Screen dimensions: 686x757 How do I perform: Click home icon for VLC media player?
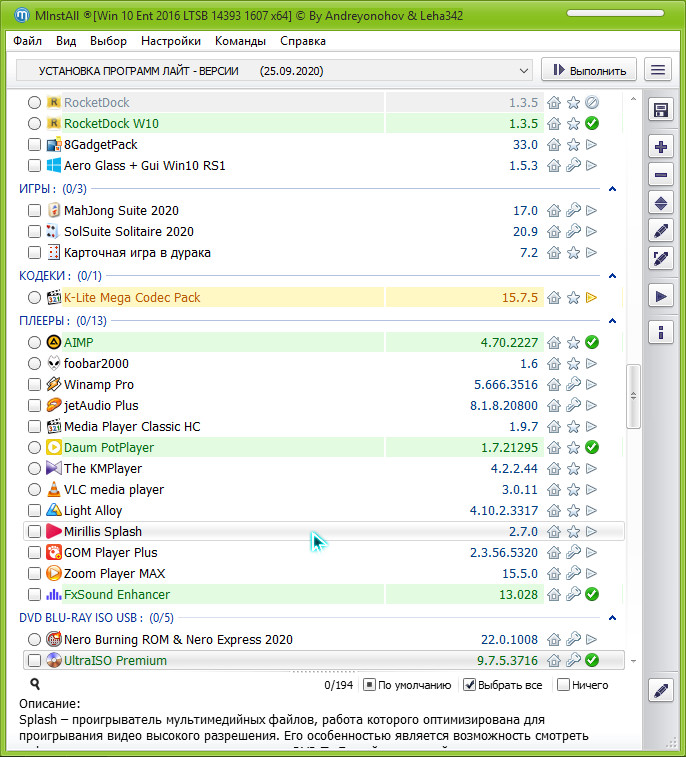554,490
